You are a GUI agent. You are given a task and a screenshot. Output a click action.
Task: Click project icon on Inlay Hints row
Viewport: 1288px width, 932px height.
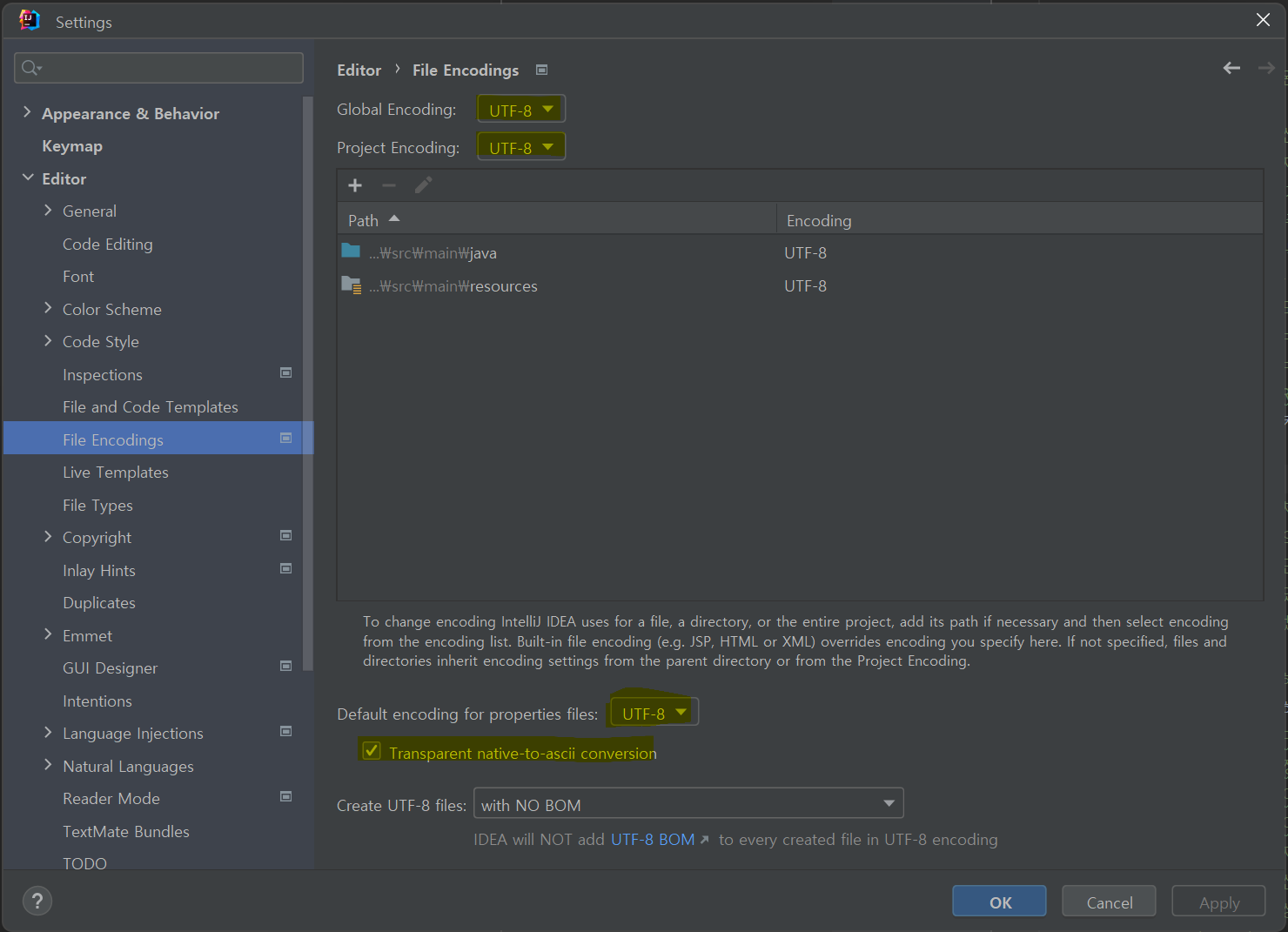coord(285,569)
